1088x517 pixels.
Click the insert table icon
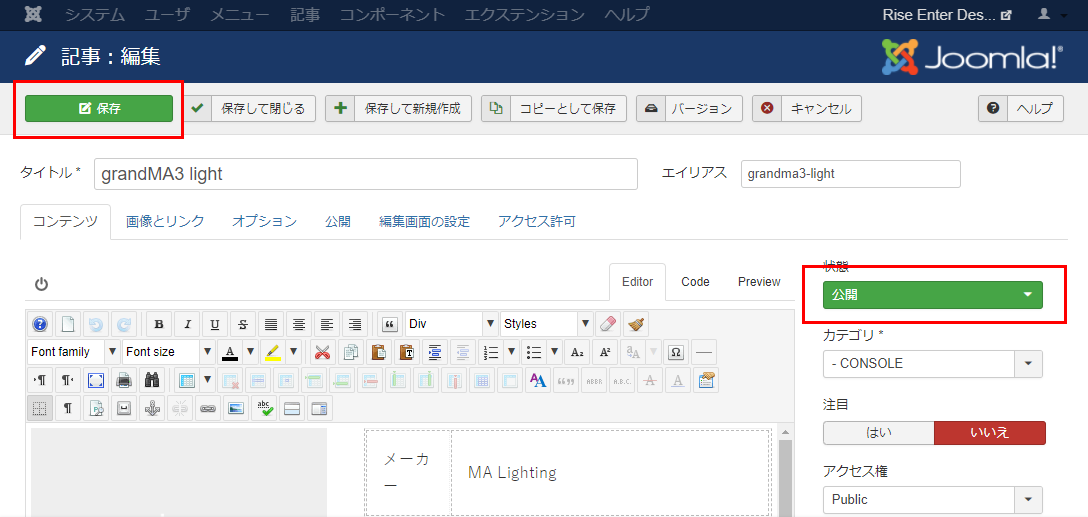point(187,380)
